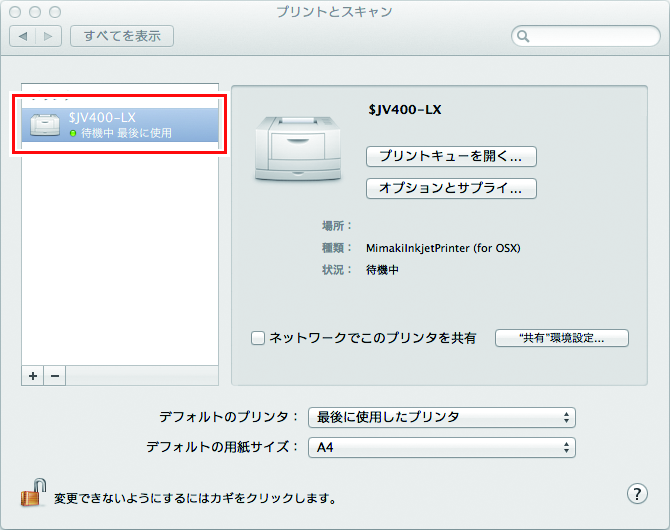670x530 pixels.
Task: Click the magnifying glass search icon
Action: pos(523,36)
